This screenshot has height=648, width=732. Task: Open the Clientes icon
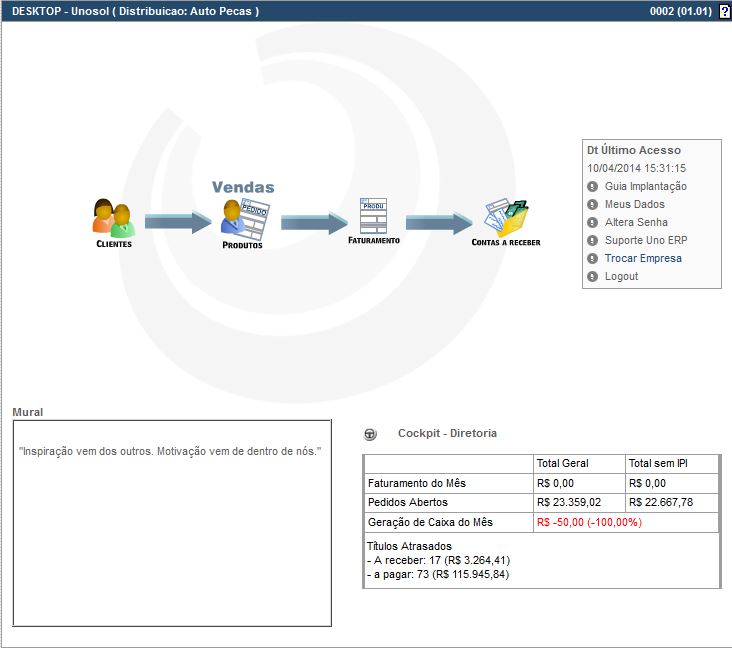(113, 218)
